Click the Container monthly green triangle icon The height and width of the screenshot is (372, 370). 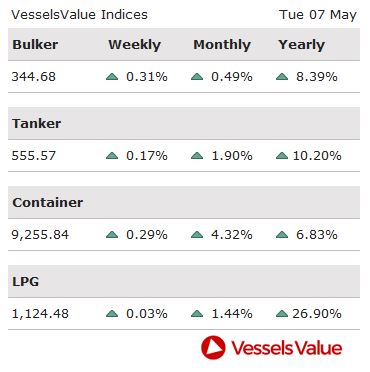[197, 235]
